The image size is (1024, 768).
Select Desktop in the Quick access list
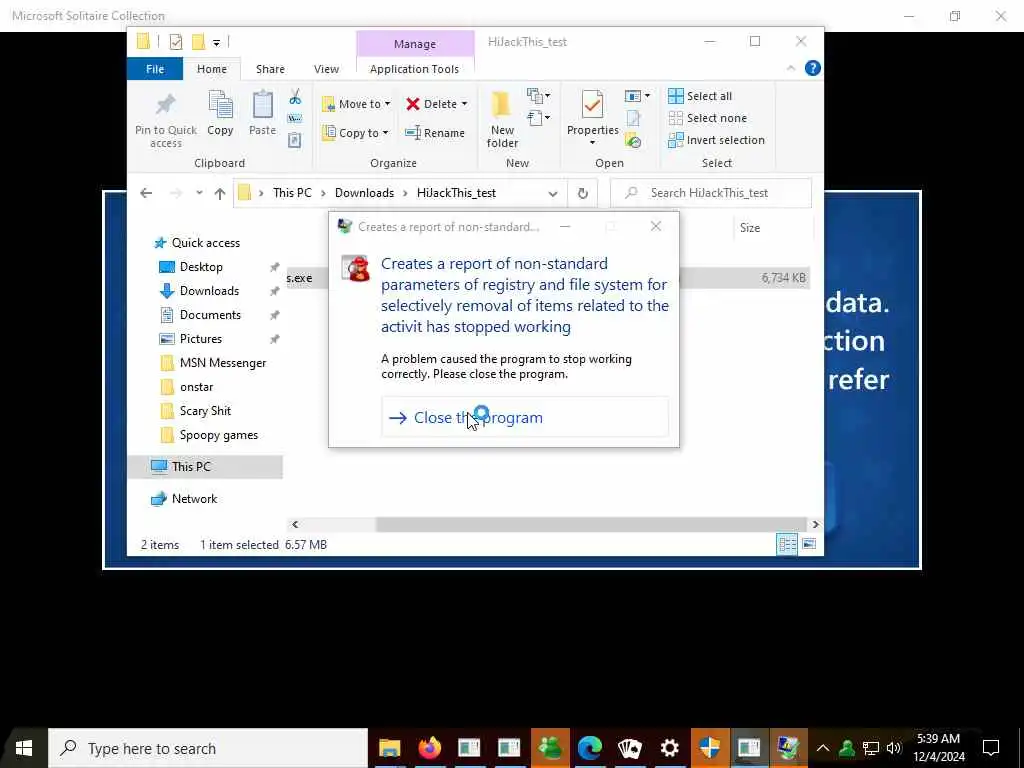(201, 267)
